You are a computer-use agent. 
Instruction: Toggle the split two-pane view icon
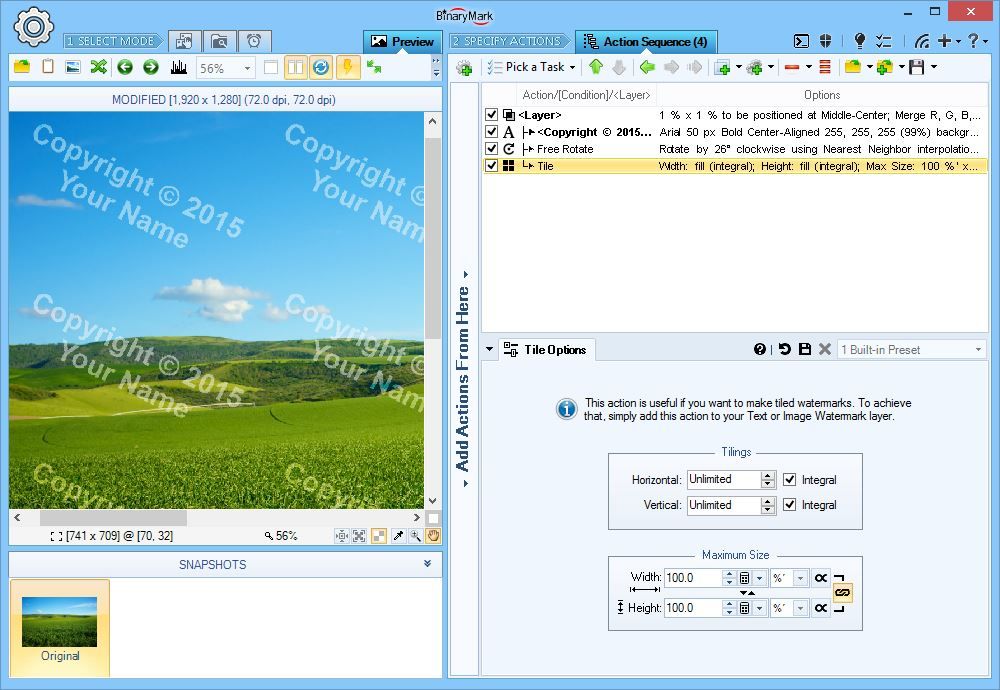[295, 67]
